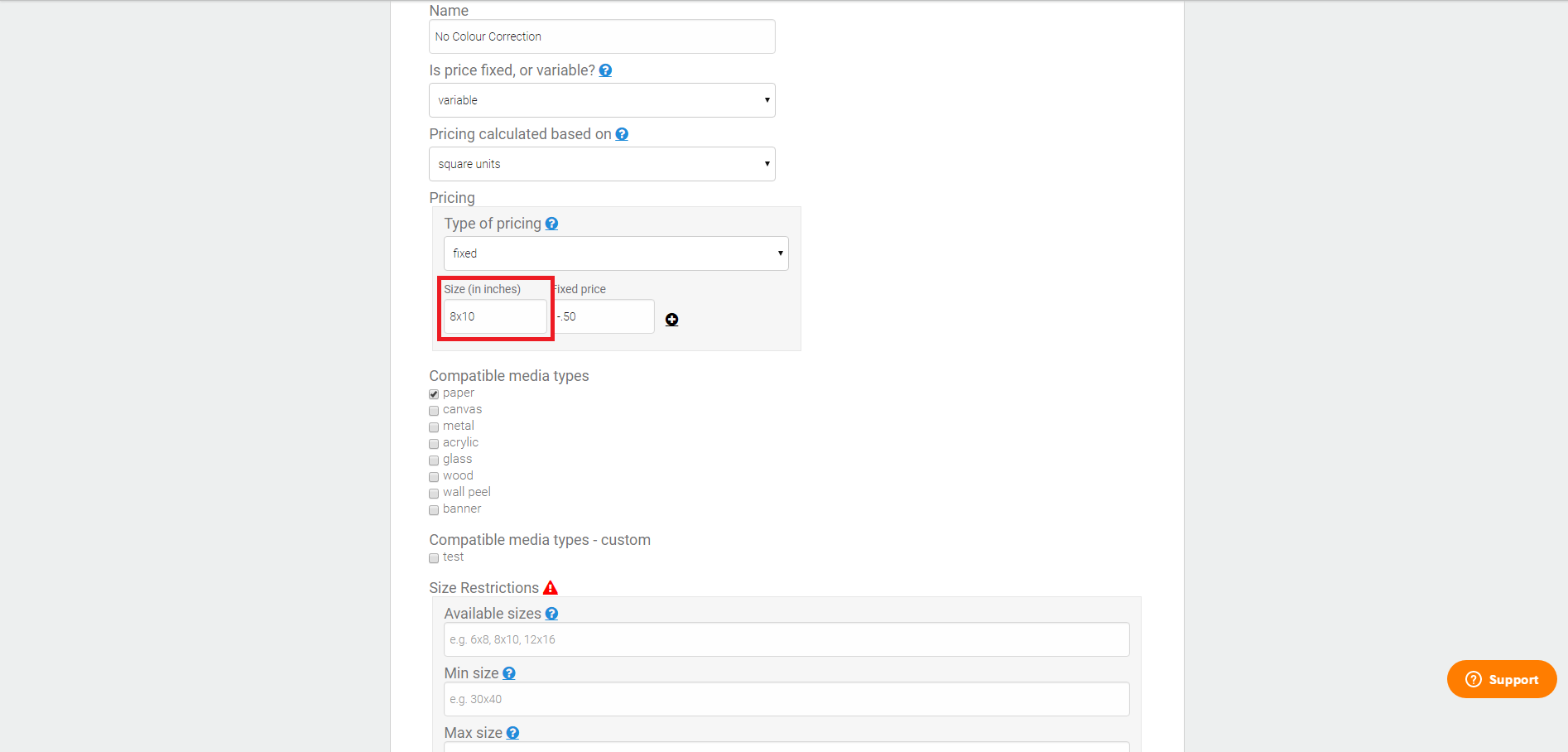Open the 'fixed' type of pricing dropdown
This screenshot has height=752, width=1568.
[616, 253]
